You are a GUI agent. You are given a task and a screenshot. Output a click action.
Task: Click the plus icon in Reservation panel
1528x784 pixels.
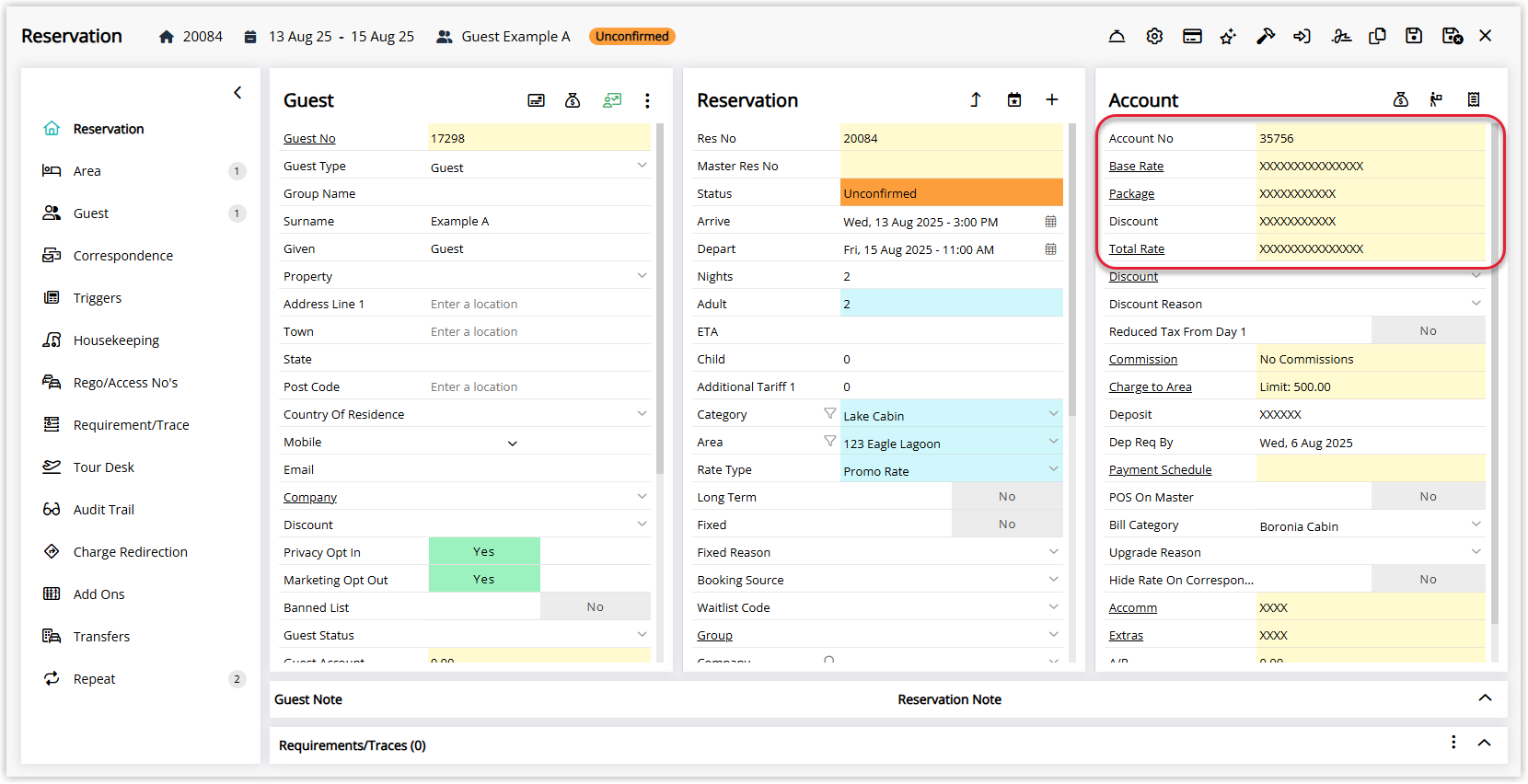pyautogui.click(x=1052, y=99)
